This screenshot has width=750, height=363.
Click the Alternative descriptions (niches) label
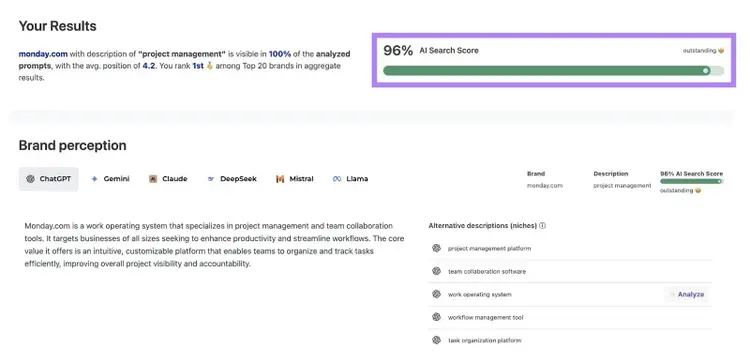[x=483, y=225]
